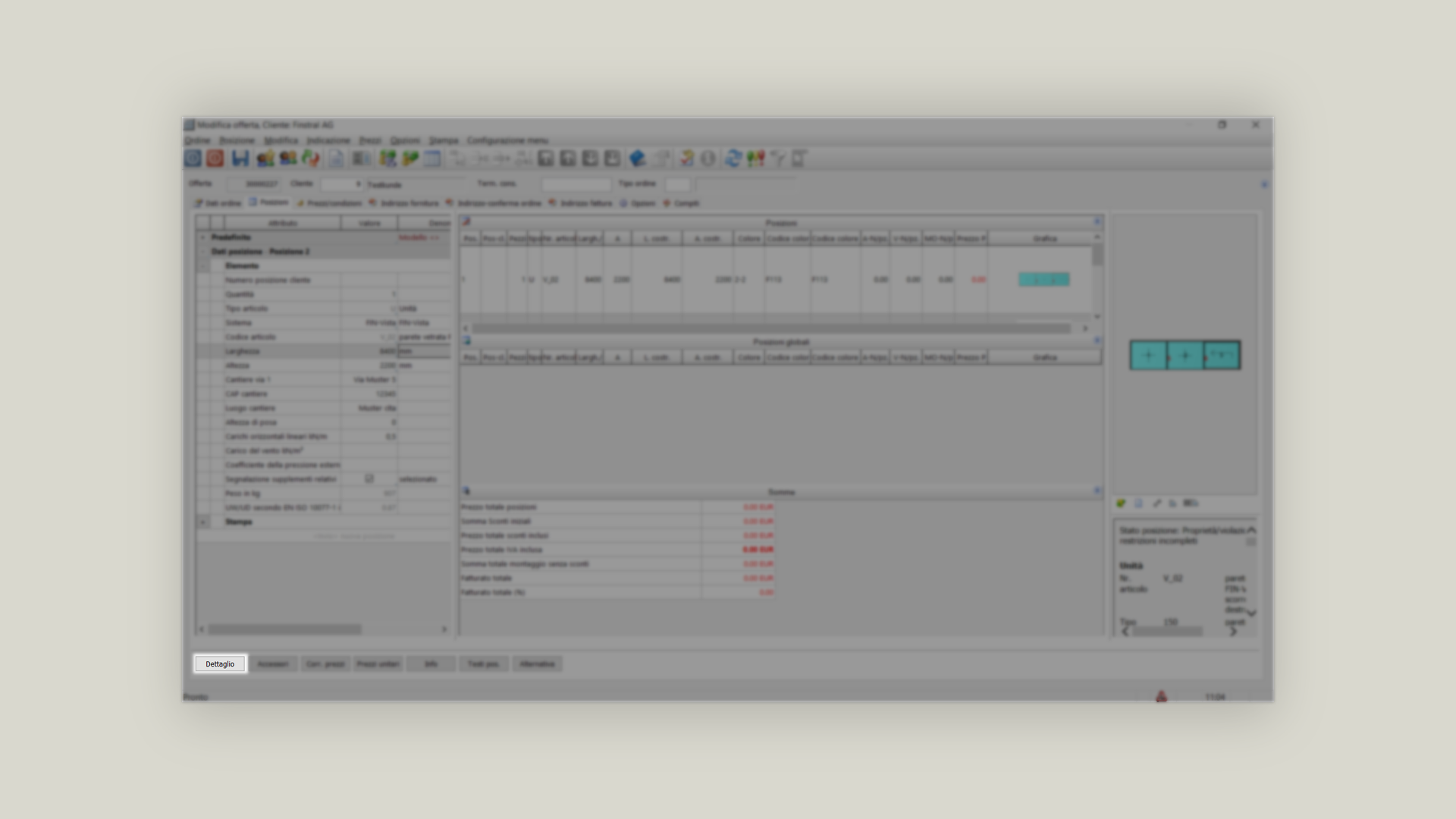Click the green-red circular arrows toolbar icon

pyautogui.click(x=310, y=158)
